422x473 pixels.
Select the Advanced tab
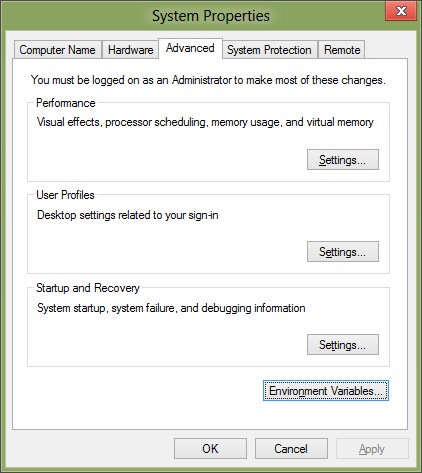[x=190, y=48]
